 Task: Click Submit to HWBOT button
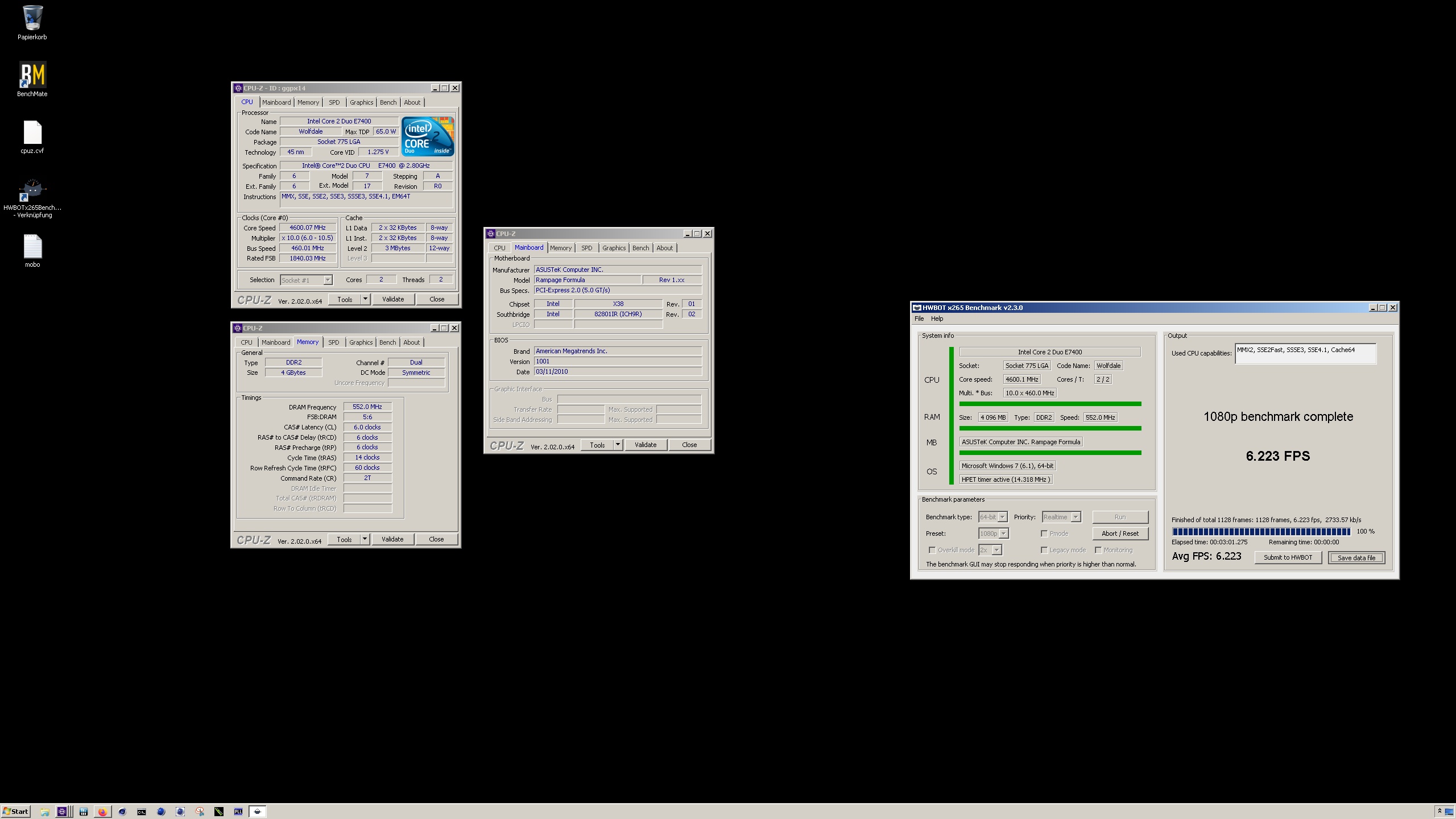1288,557
